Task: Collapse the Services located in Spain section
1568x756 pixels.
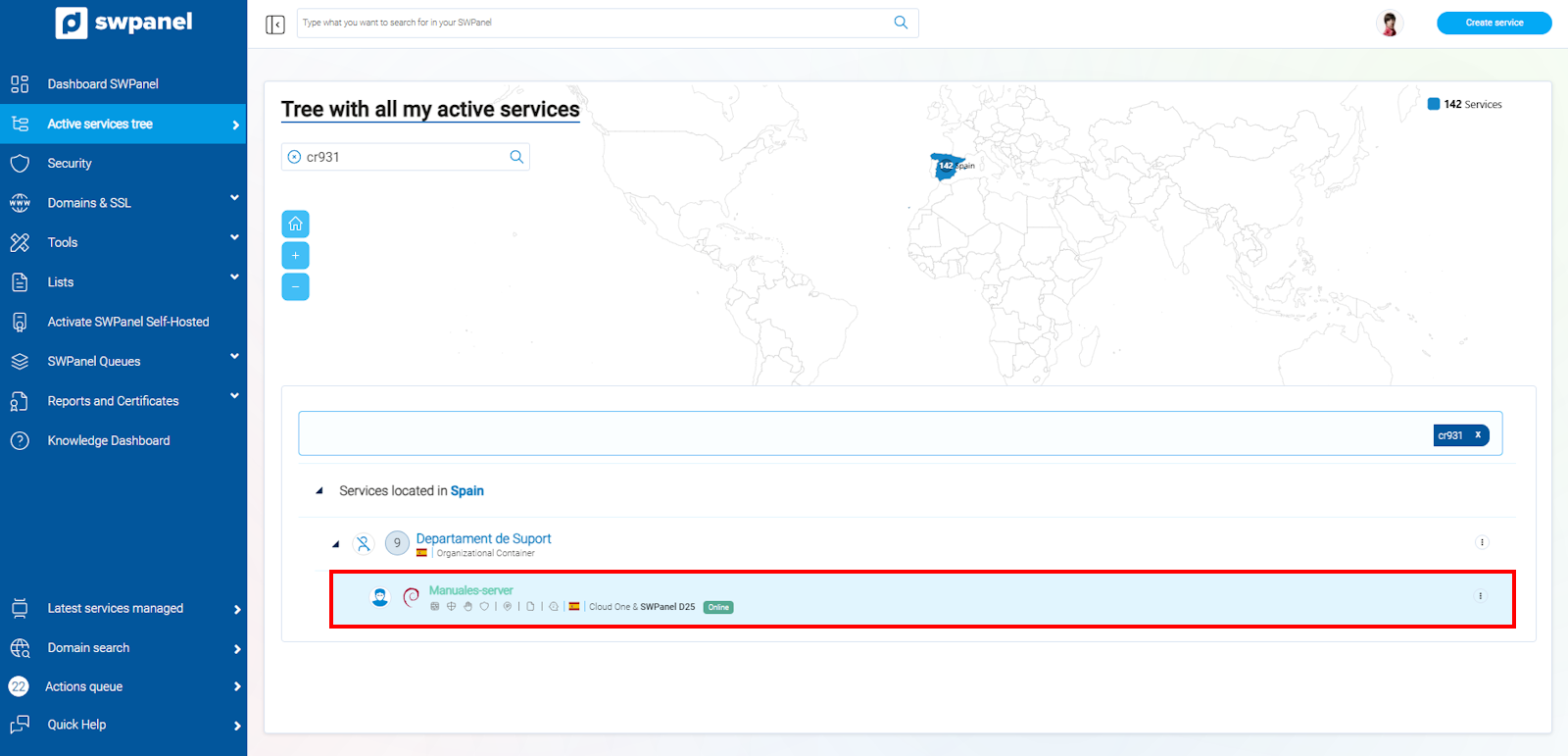Action: 319,491
